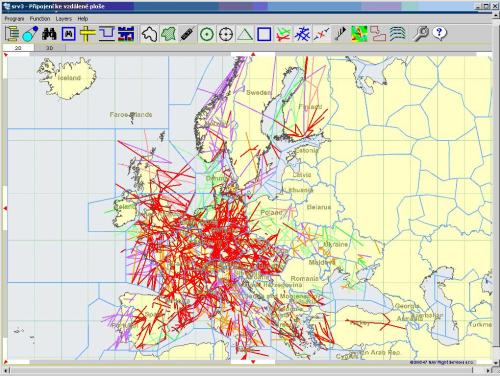Select the blue square outline icon
This screenshot has width=500, height=376.
264,34
